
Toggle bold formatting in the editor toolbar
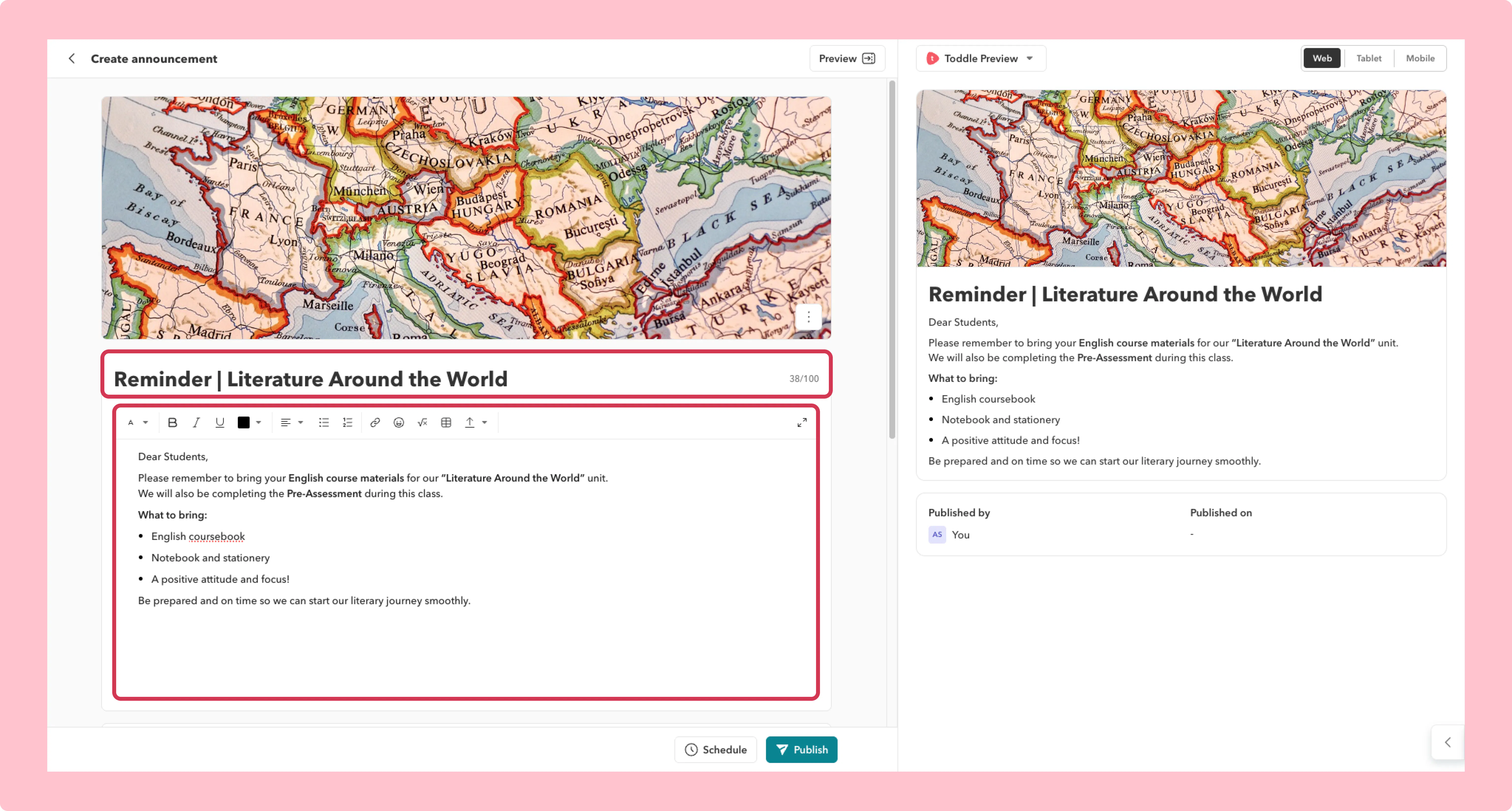(173, 422)
